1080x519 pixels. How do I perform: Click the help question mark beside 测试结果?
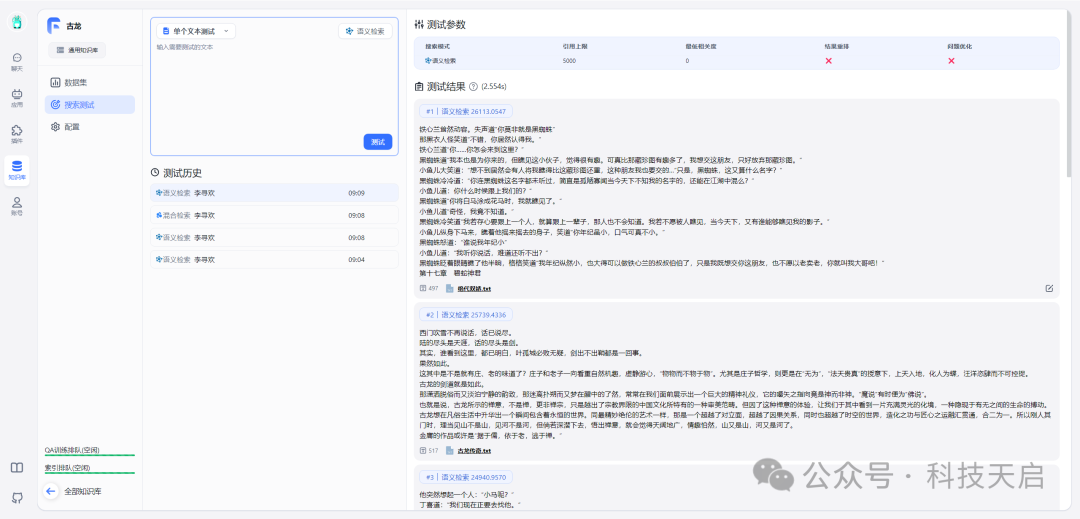(473, 87)
